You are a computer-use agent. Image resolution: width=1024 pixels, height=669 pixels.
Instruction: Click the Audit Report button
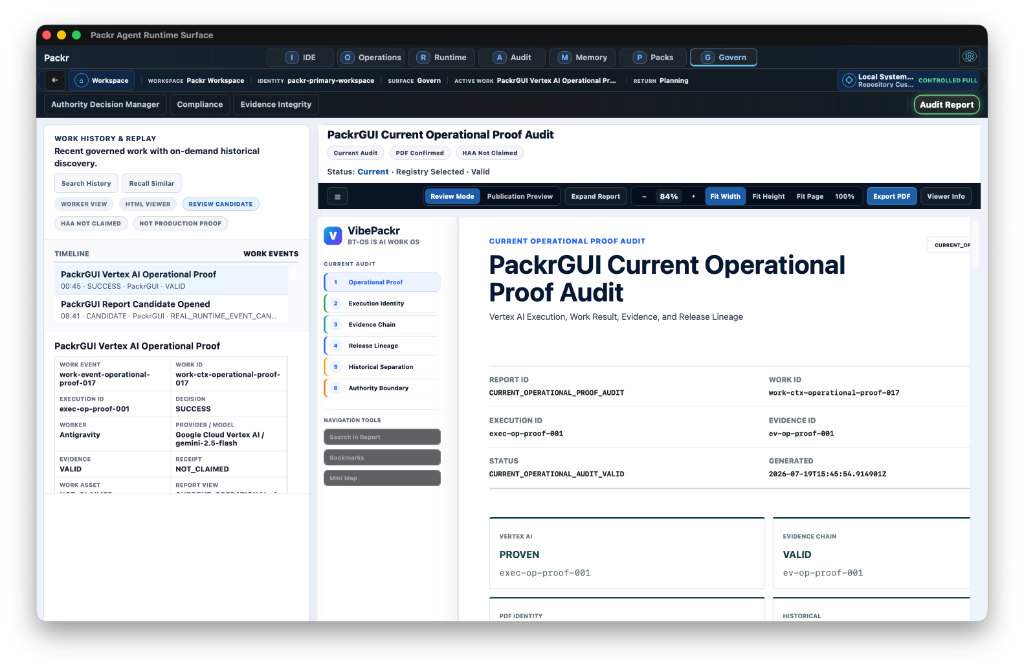tap(946, 105)
